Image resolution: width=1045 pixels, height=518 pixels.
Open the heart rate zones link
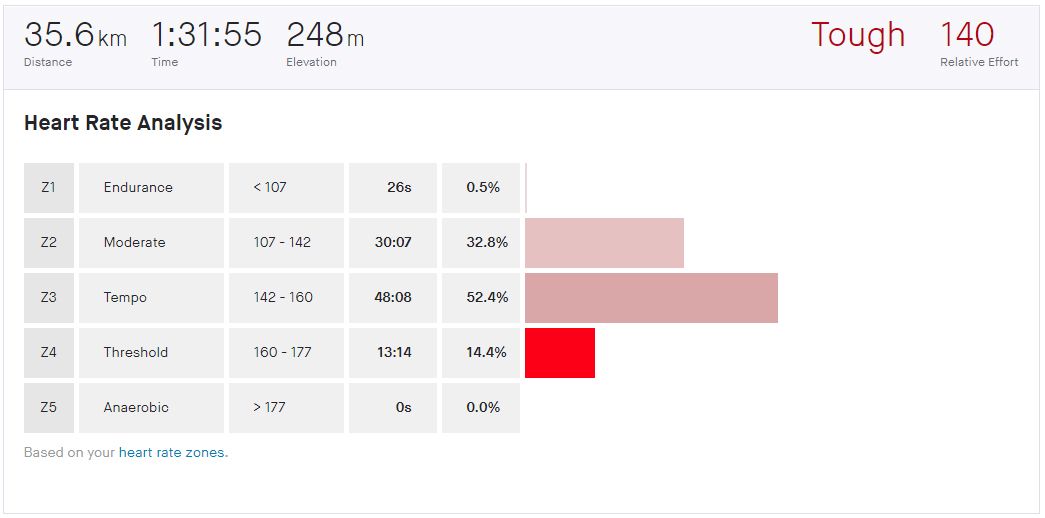[172, 453]
